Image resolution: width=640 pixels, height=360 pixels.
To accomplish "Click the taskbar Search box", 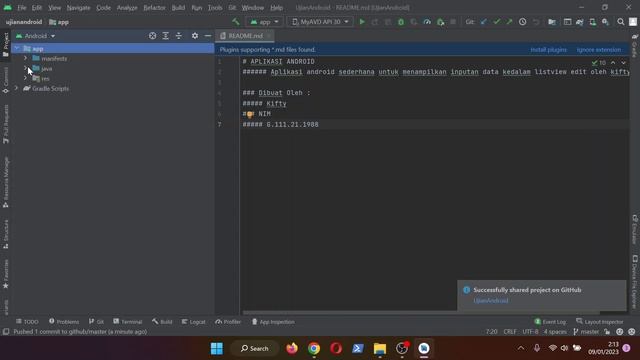I will pyautogui.click(x=255, y=349).
